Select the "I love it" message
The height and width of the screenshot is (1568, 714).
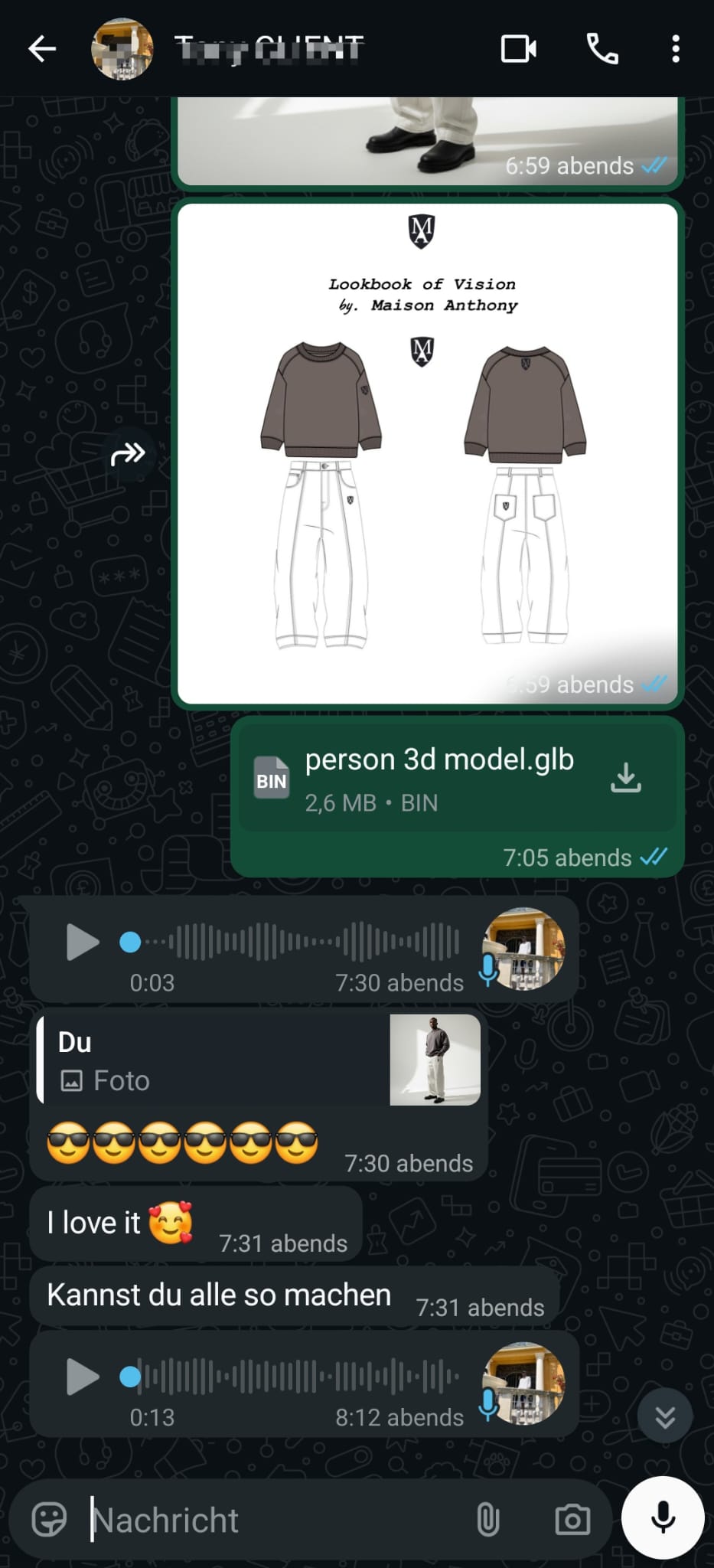coord(196,1223)
